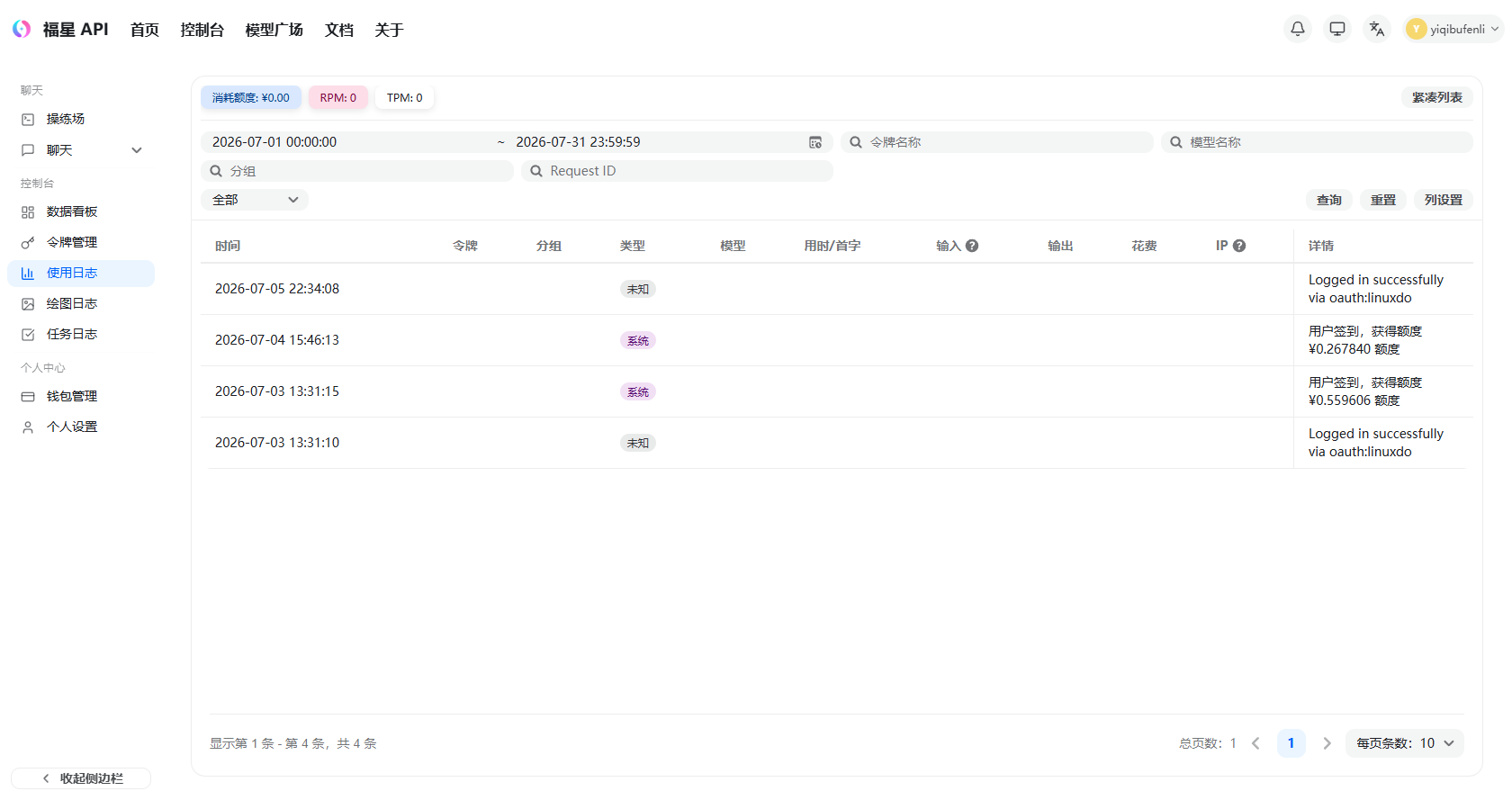Viewport: 1512px width, 800px height.
Task: Collapse the sidebar with 收起侧边栏
Action: click(81, 778)
